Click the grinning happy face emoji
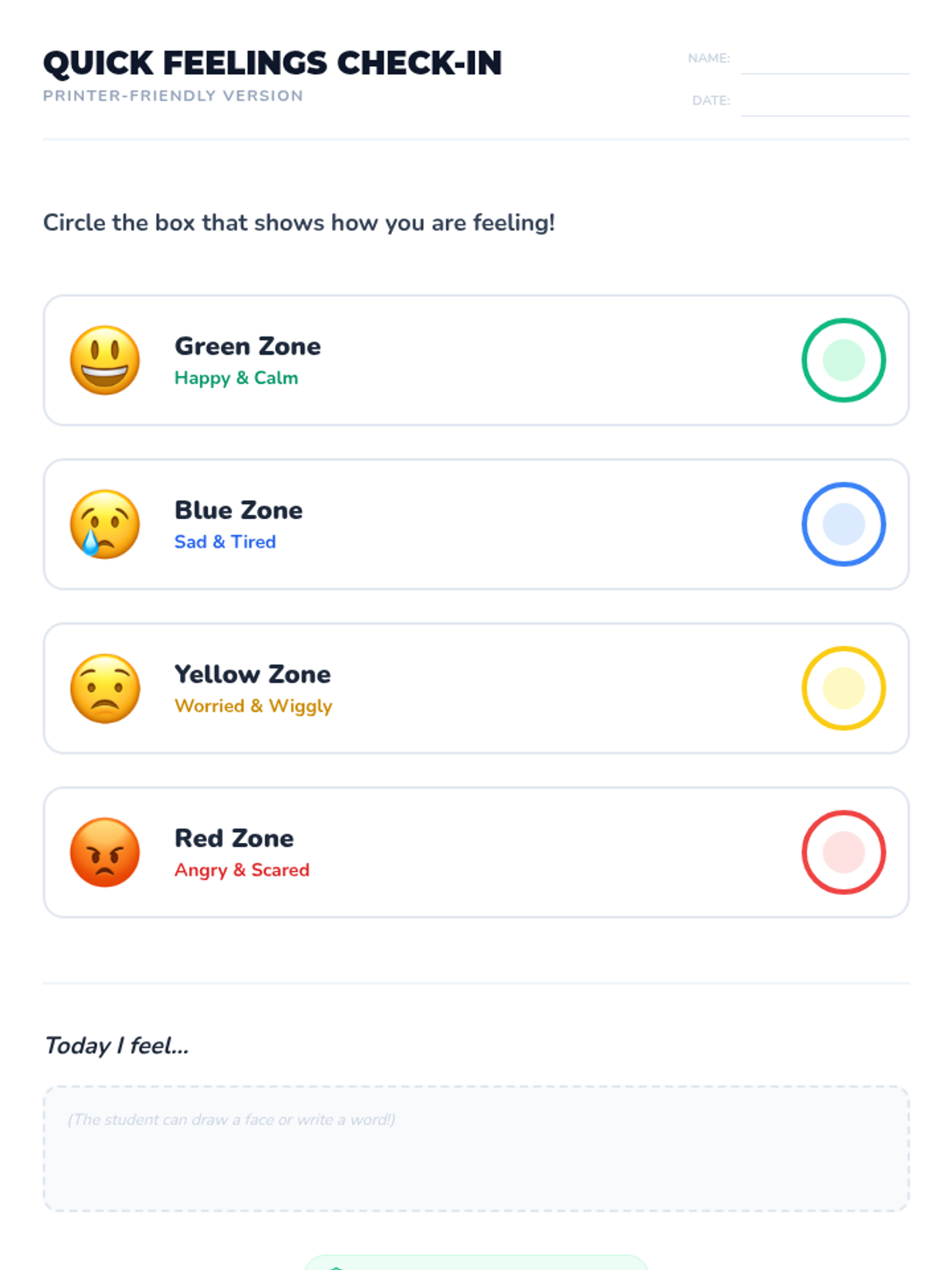952x1270 pixels. pos(105,360)
